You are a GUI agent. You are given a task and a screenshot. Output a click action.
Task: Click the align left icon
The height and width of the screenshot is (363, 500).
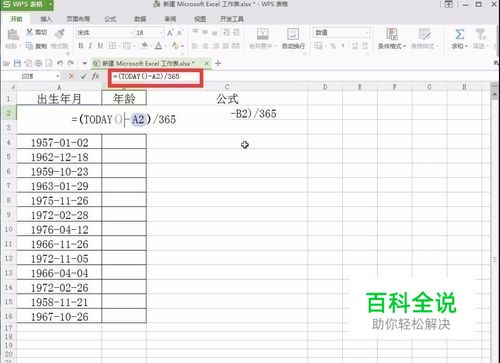(x=195, y=46)
